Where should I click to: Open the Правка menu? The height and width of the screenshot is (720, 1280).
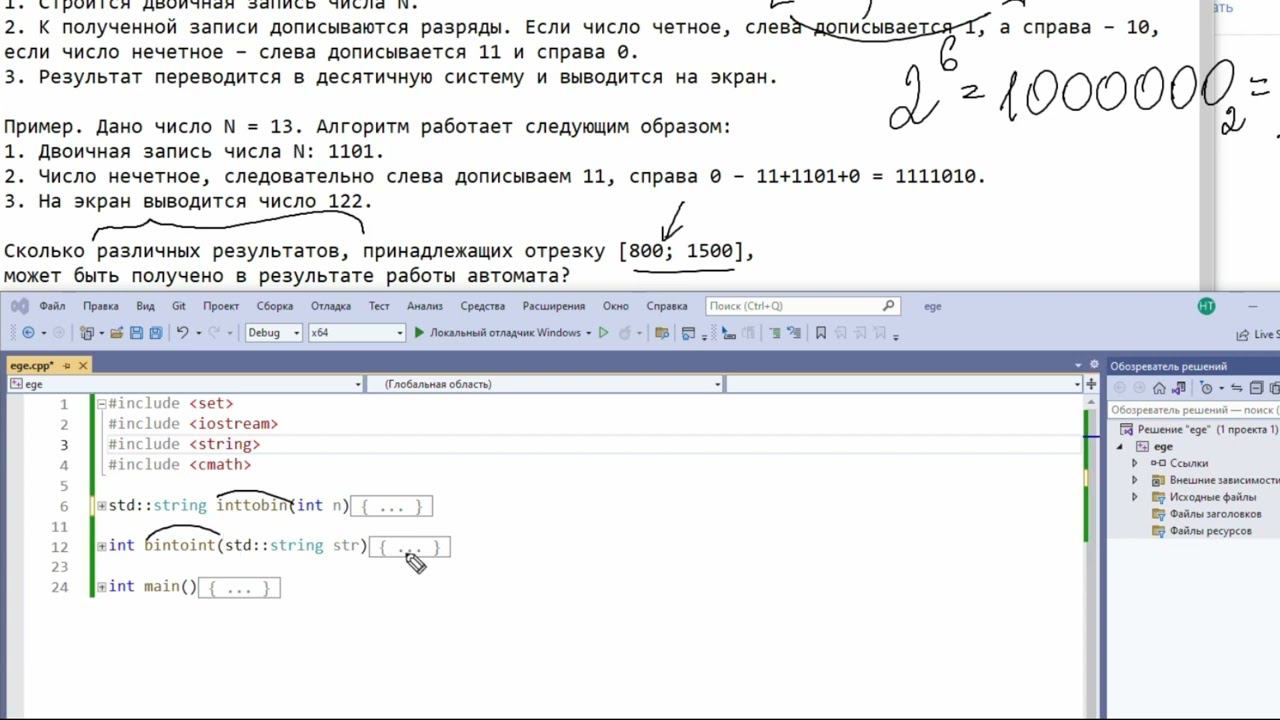click(101, 306)
